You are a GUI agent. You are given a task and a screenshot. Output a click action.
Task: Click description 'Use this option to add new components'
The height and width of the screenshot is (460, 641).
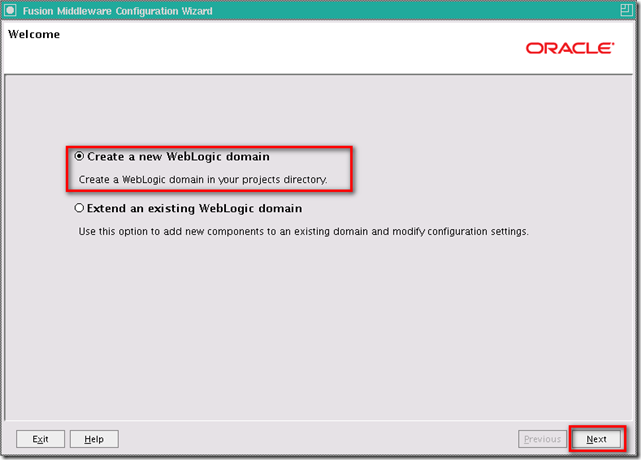(172, 231)
